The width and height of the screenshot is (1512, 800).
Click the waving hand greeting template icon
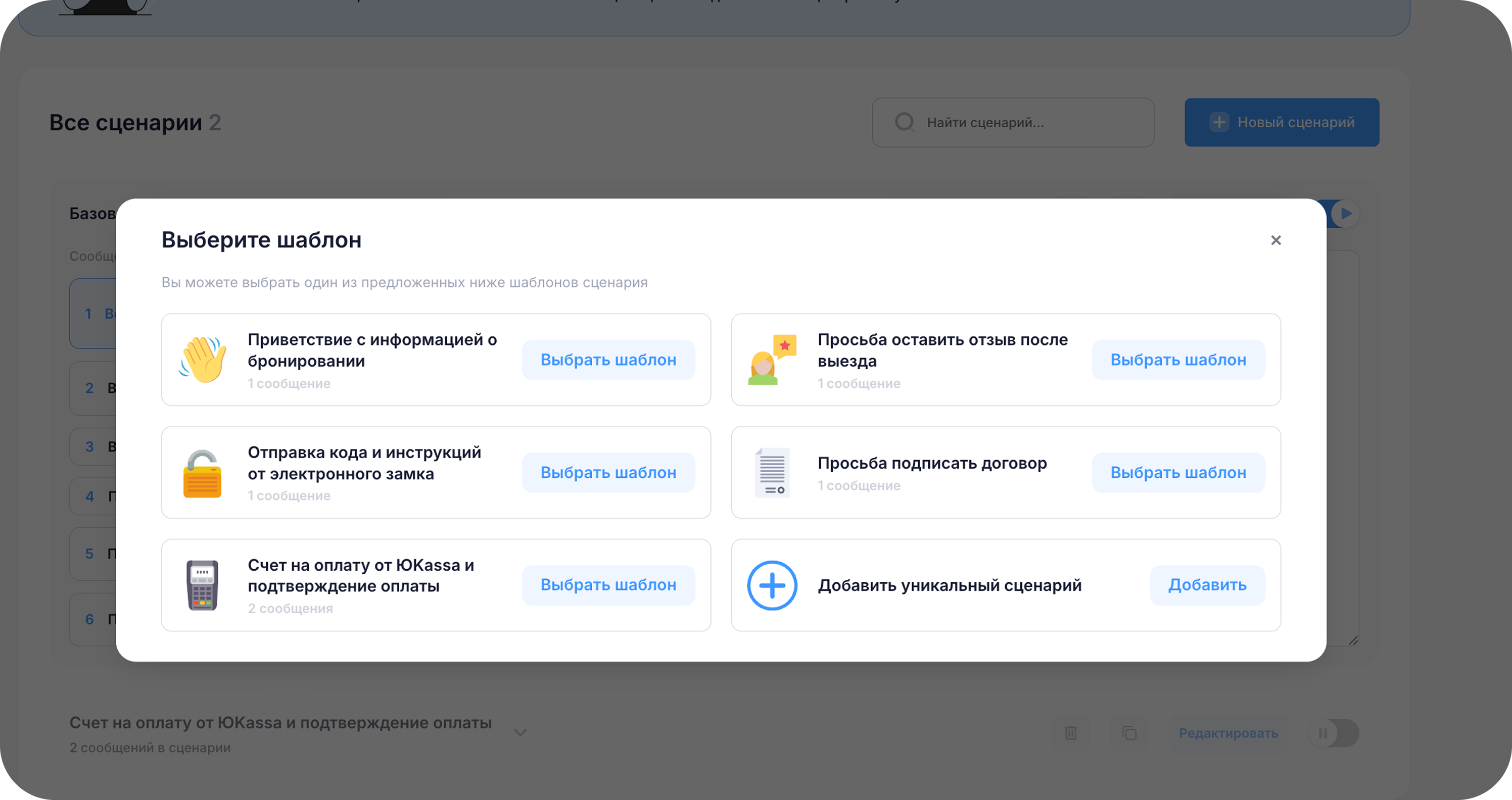203,360
